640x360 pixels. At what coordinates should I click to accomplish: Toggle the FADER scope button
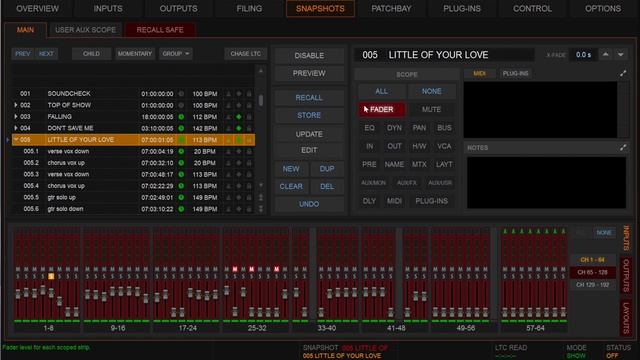tap(382, 109)
